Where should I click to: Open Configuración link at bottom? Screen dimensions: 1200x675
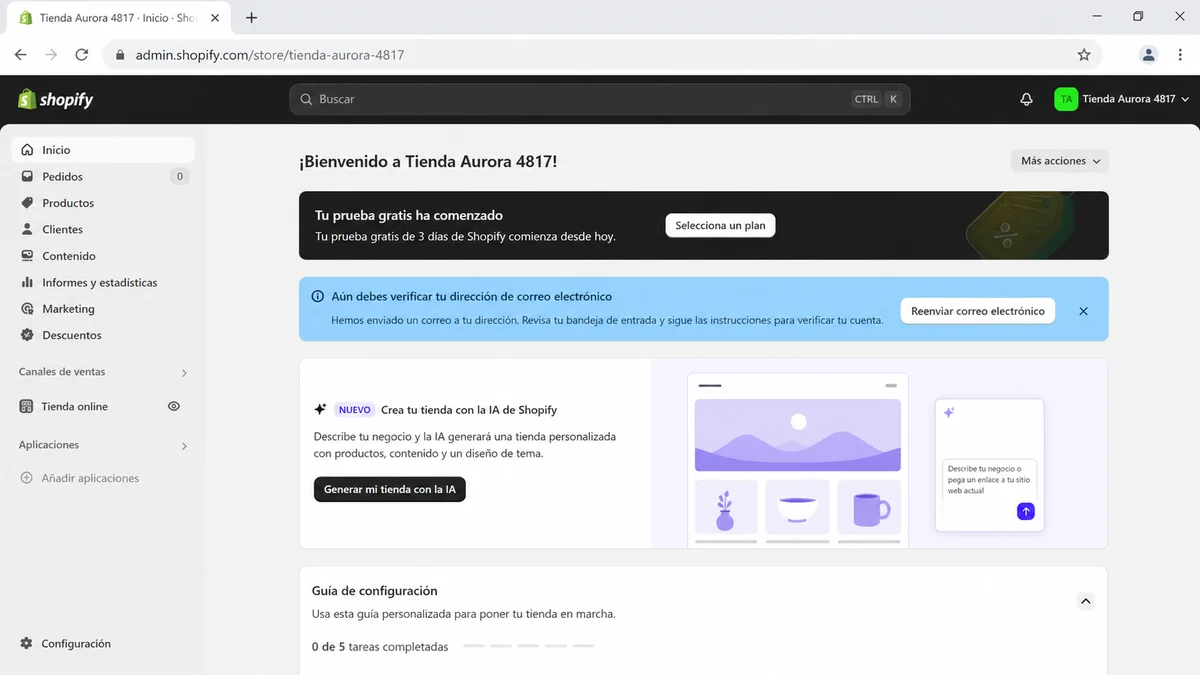[76, 644]
